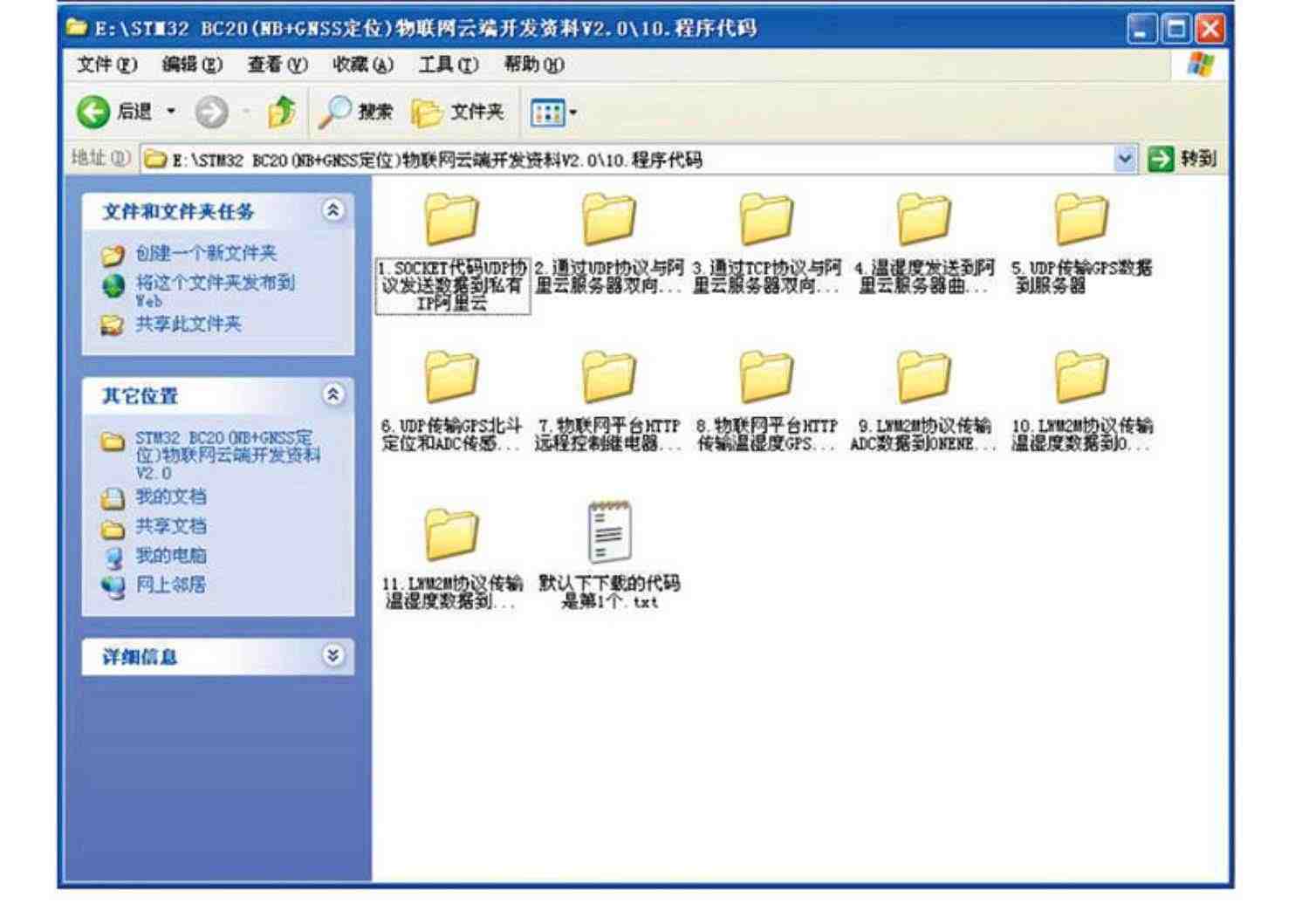Image resolution: width=1309 pixels, height=924 pixels.
Task: Expand the 详细信息 panel
Action: point(333,655)
